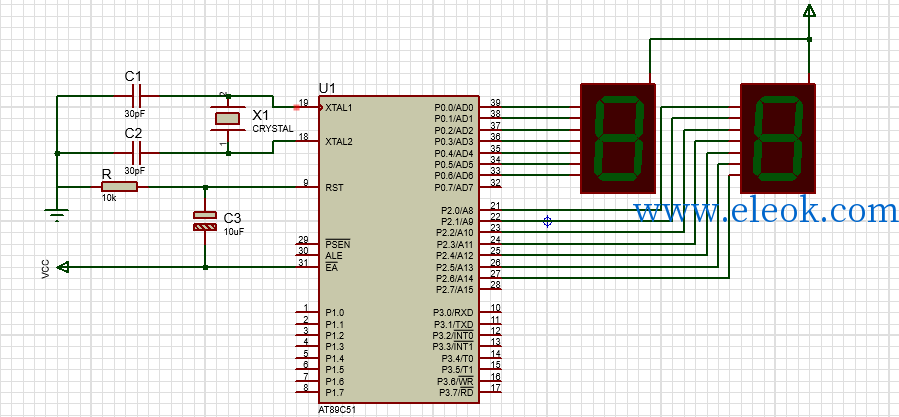Click the P3.1/TXD pin label
Viewport: 899px width, 417px height.
click(453, 324)
